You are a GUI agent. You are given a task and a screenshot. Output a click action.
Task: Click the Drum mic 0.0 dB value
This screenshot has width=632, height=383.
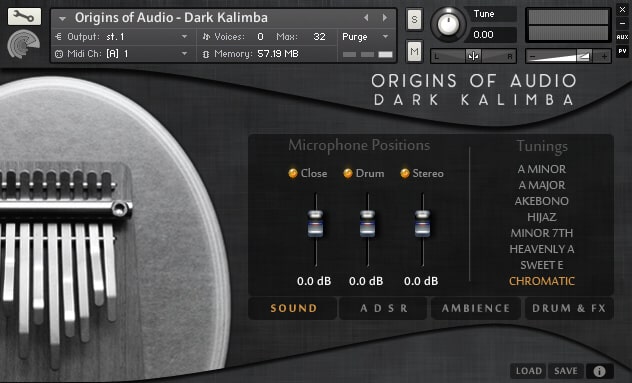(x=366, y=281)
